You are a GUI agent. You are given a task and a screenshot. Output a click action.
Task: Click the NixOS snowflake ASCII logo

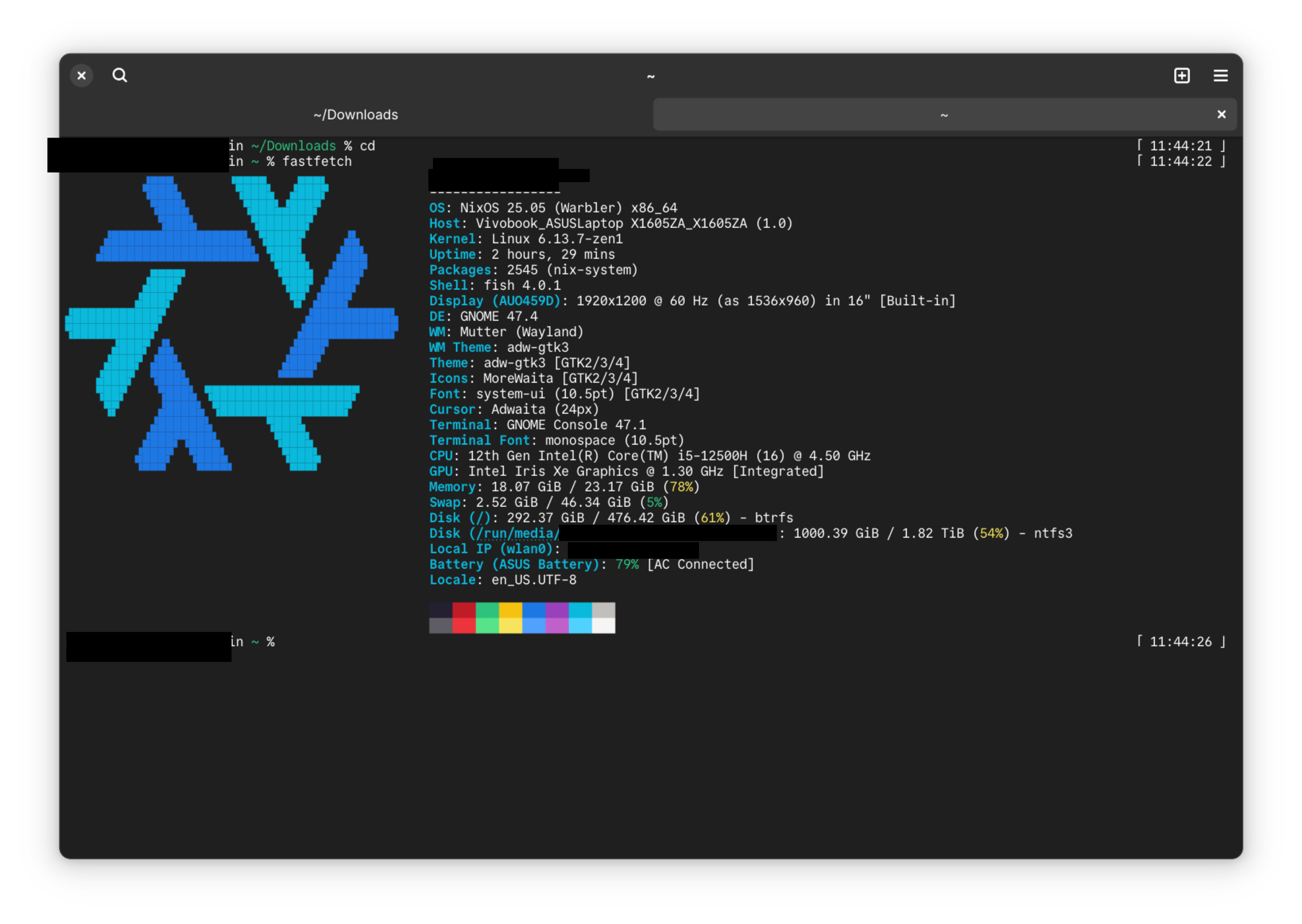pos(232,323)
